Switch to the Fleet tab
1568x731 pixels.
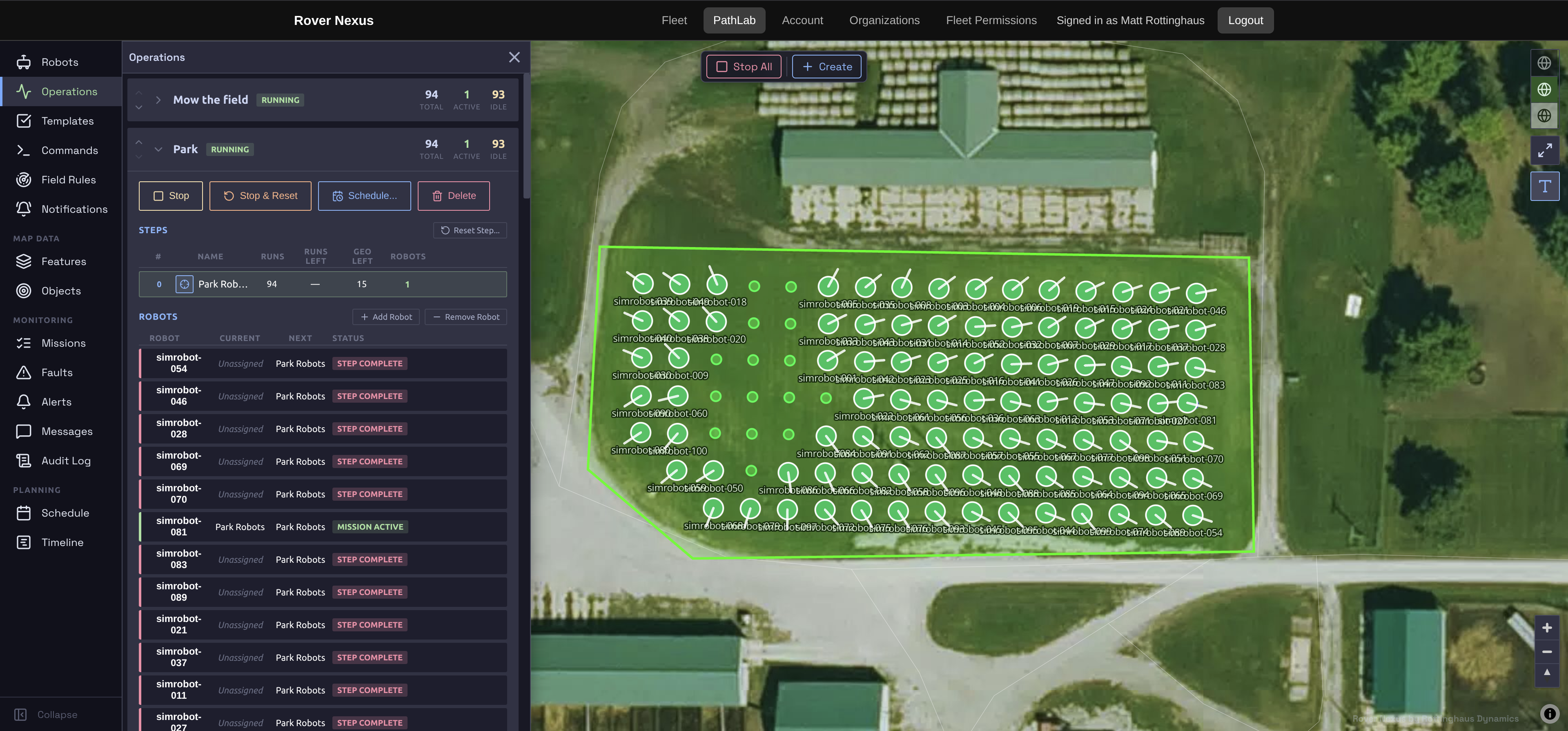tap(674, 20)
